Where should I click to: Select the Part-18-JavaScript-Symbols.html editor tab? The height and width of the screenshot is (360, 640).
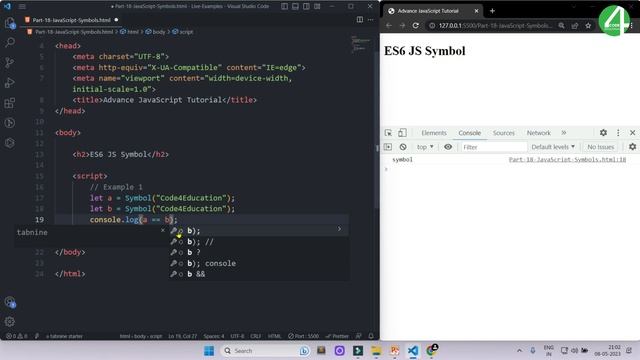tap(71, 20)
